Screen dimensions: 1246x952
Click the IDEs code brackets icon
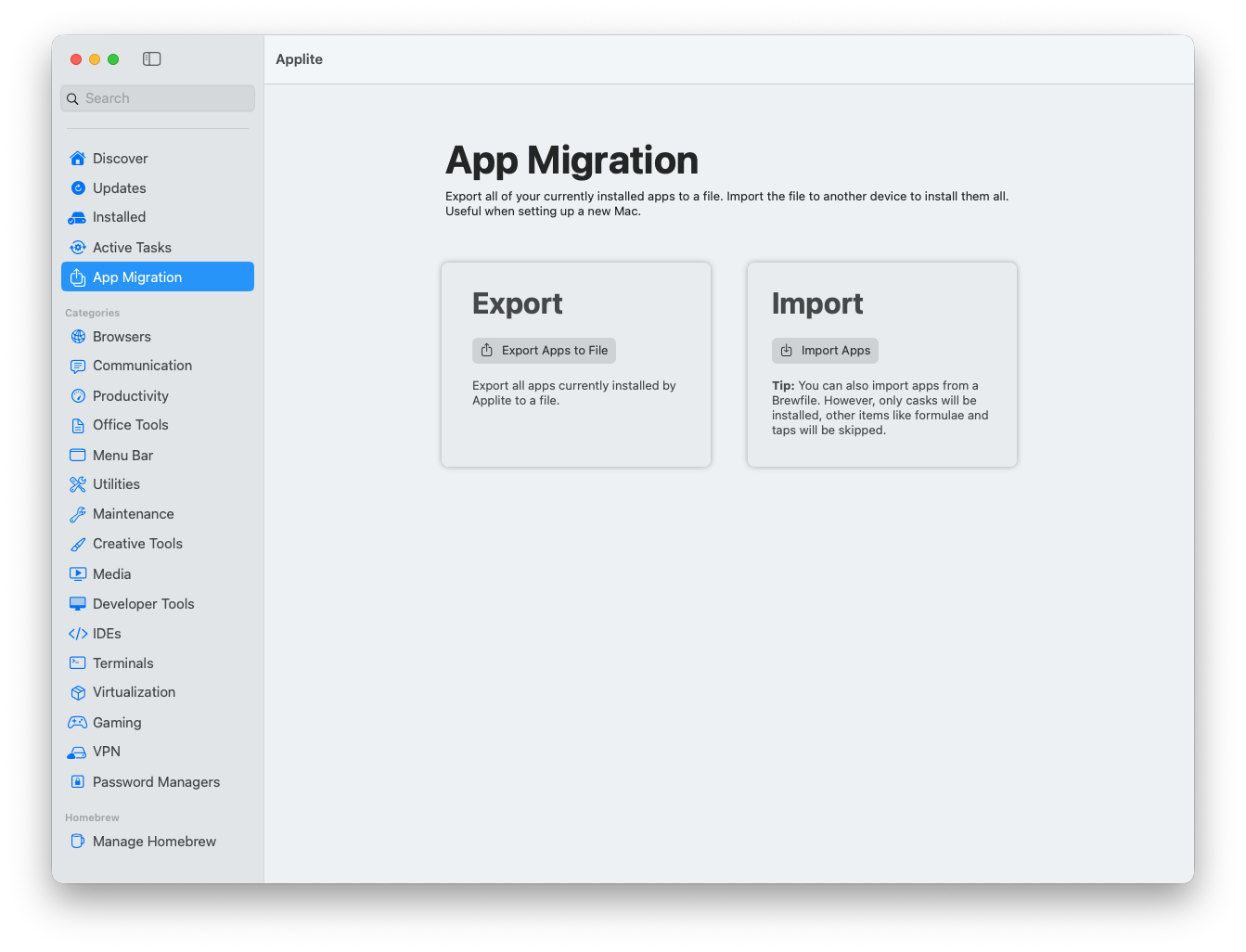coord(78,634)
